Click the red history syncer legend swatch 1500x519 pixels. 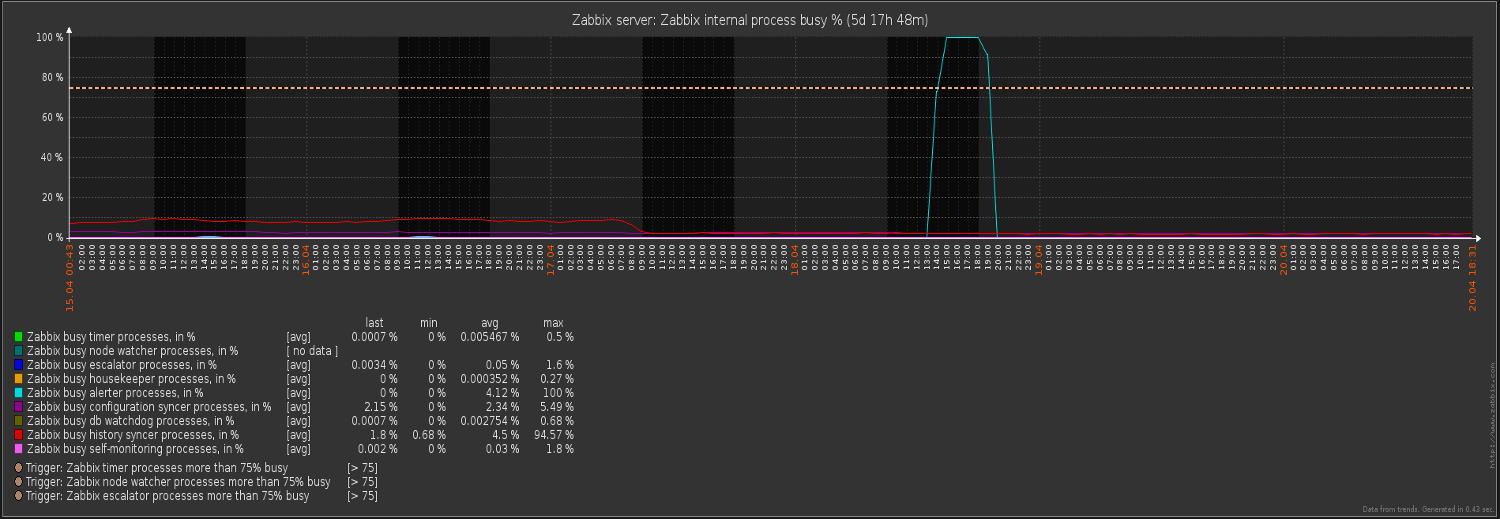[18, 435]
